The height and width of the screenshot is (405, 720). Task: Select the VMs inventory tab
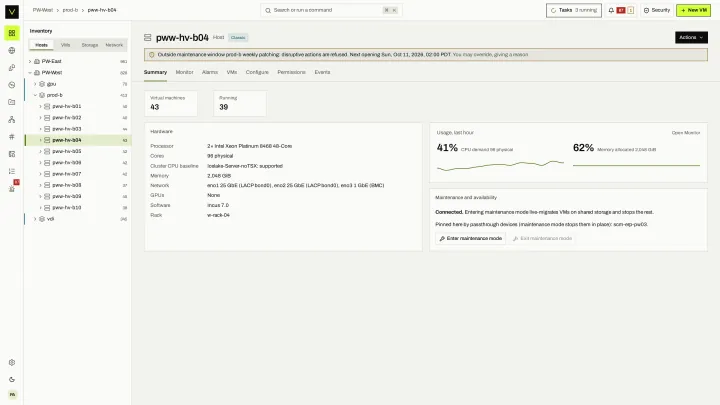click(66, 45)
